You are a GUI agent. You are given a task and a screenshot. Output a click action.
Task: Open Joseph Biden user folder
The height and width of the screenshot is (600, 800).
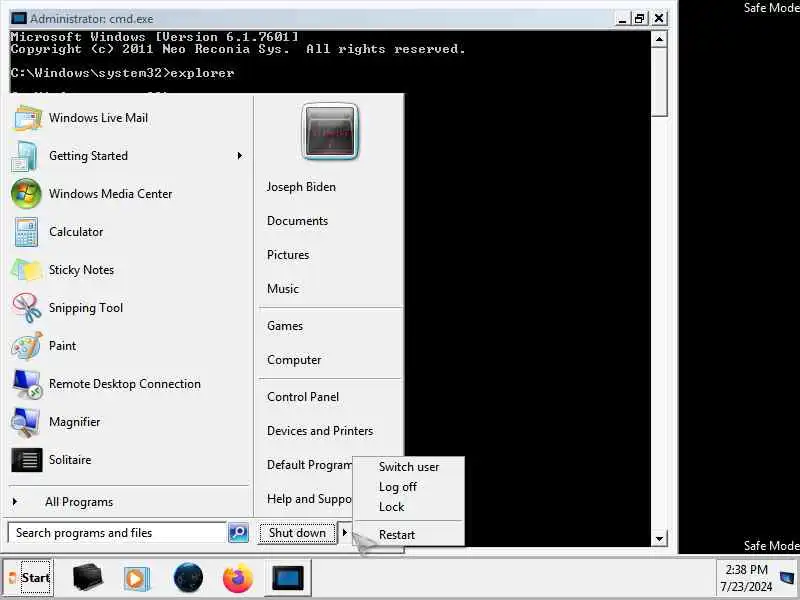click(x=301, y=187)
